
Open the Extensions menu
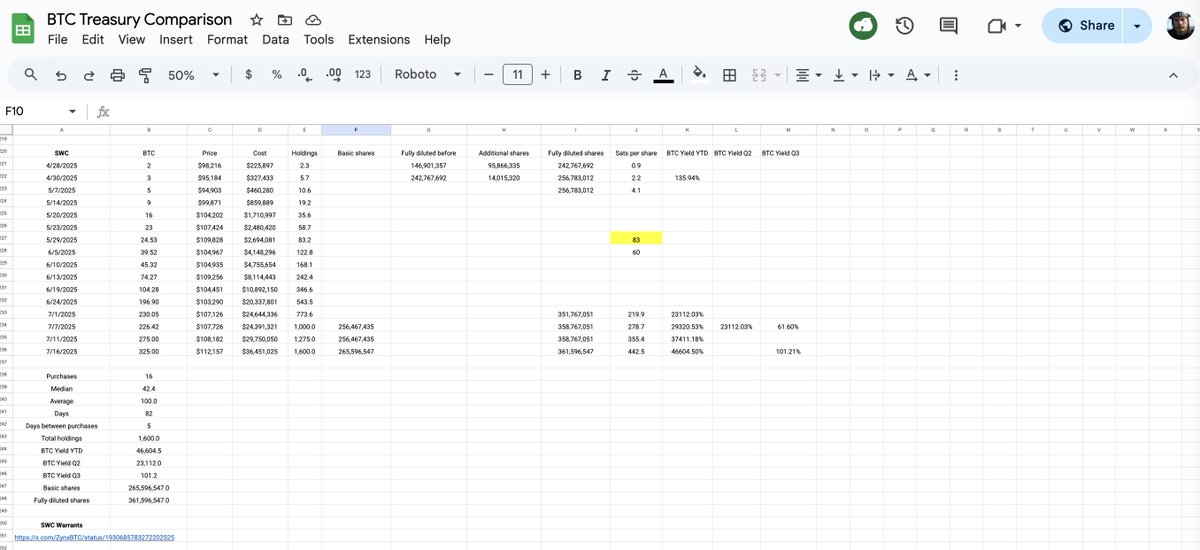(379, 39)
